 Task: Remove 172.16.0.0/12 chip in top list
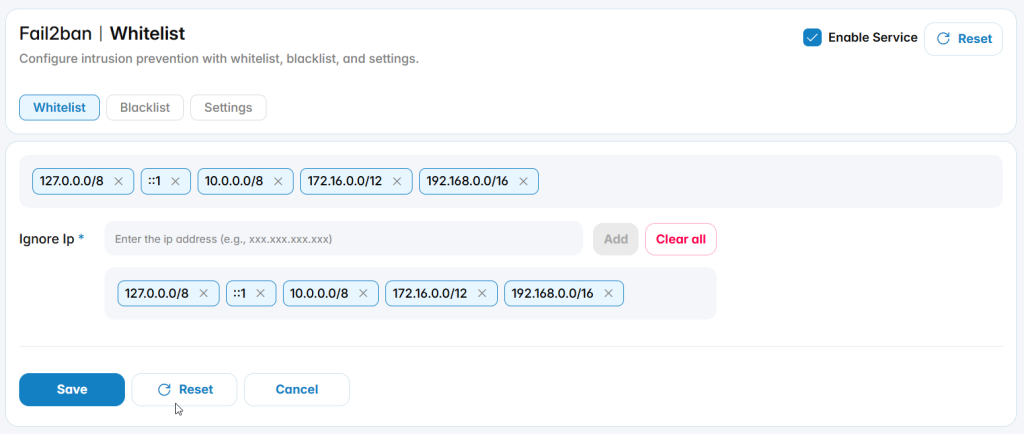click(x=396, y=181)
